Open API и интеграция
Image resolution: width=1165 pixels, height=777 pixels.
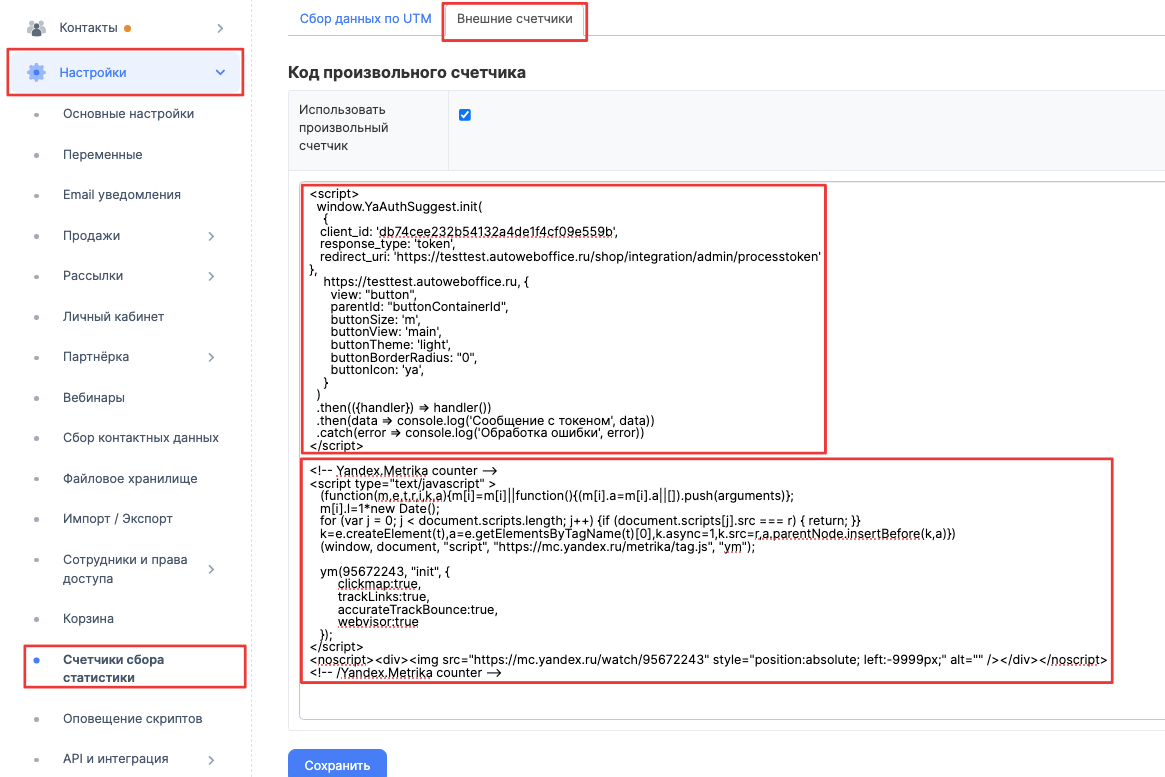point(116,758)
